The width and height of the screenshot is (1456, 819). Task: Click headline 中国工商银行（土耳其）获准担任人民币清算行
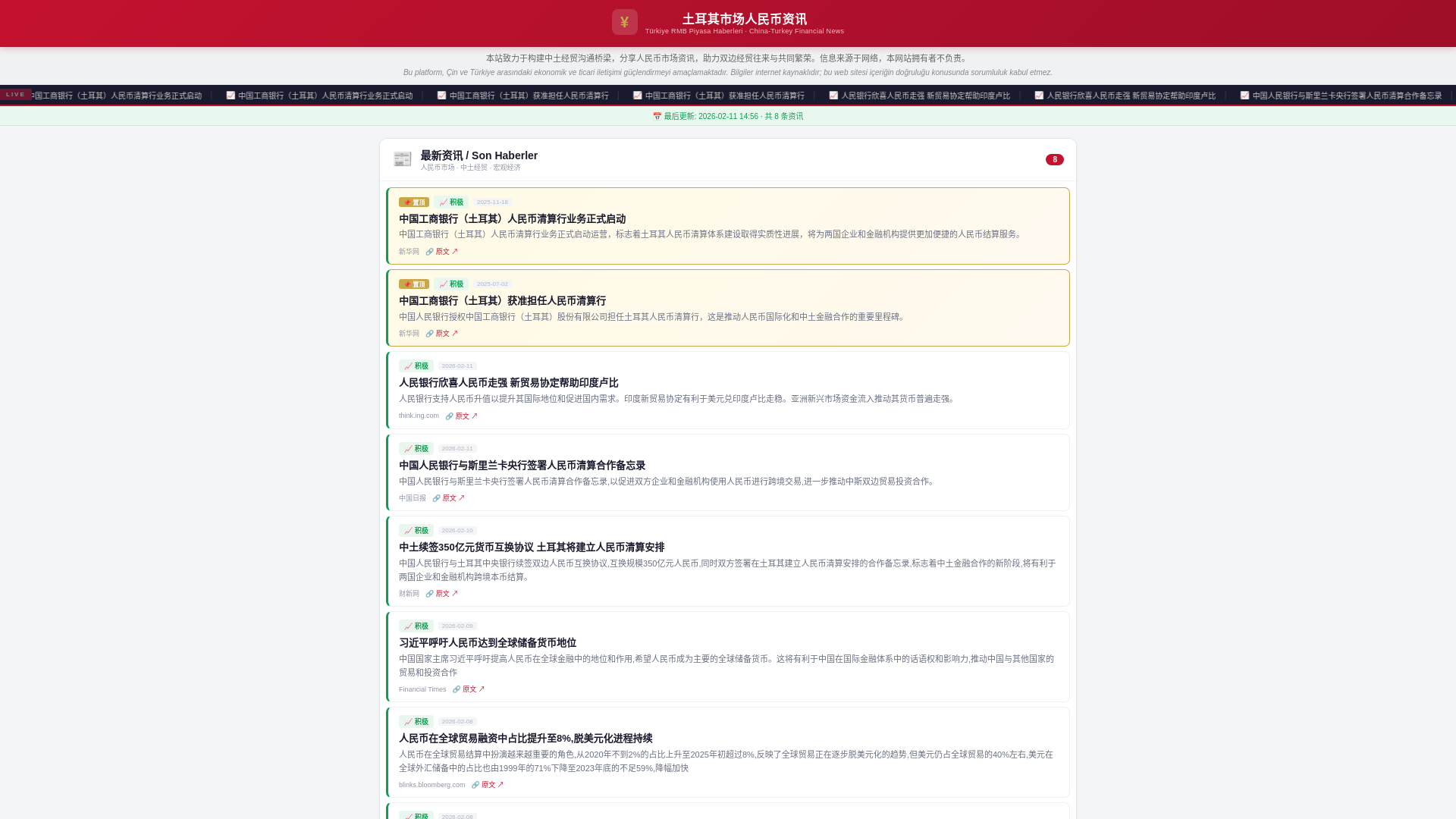(503, 301)
